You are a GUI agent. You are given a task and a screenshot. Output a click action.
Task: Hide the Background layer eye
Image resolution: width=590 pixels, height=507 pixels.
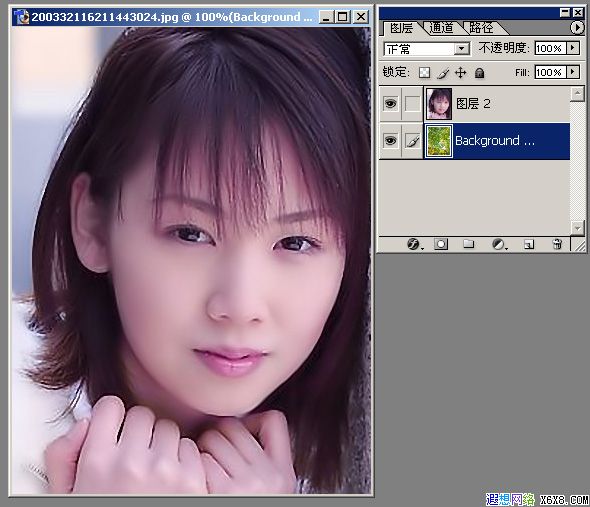click(390, 141)
